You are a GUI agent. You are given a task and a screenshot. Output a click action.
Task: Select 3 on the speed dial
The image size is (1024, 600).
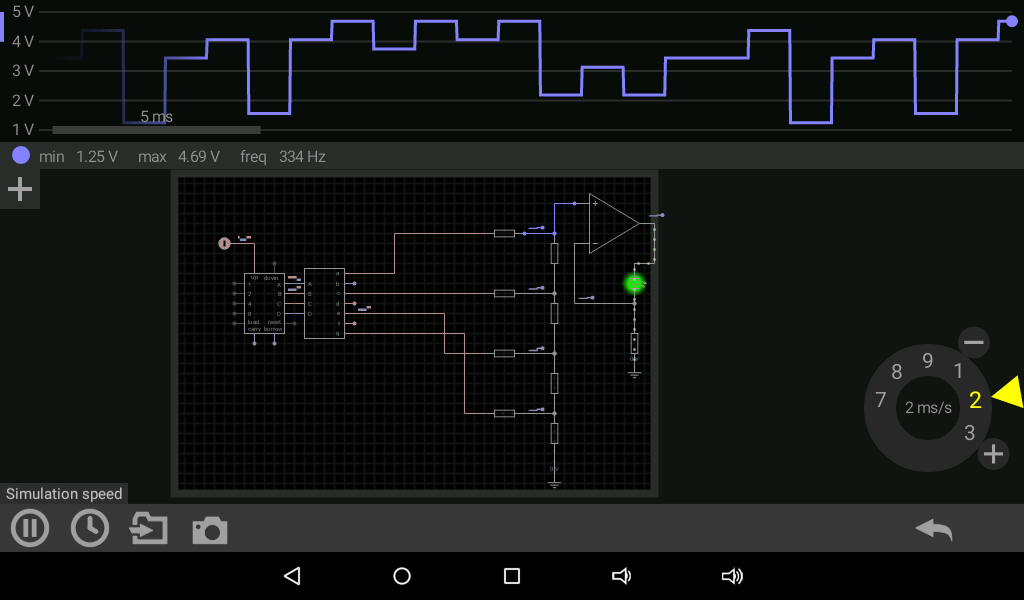(x=969, y=433)
